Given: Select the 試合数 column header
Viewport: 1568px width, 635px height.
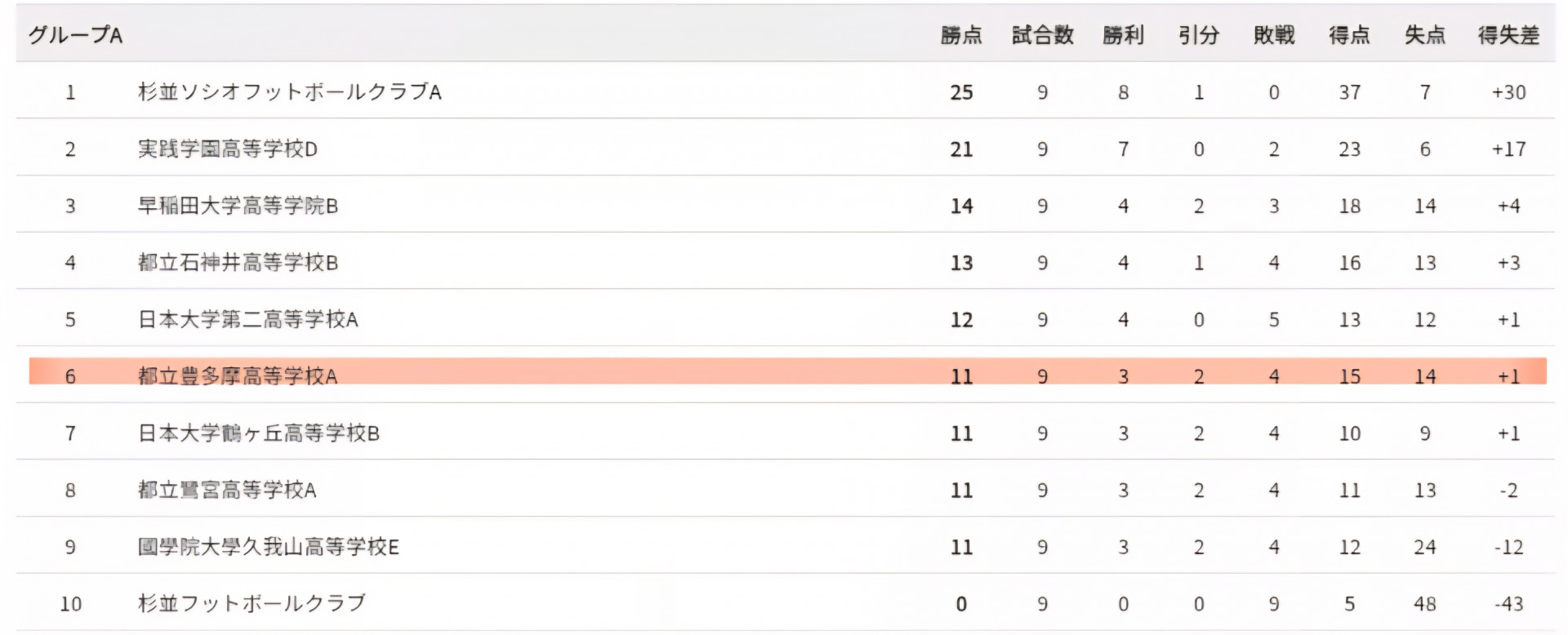Looking at the screenshot, I should (x=1042, y=35).
